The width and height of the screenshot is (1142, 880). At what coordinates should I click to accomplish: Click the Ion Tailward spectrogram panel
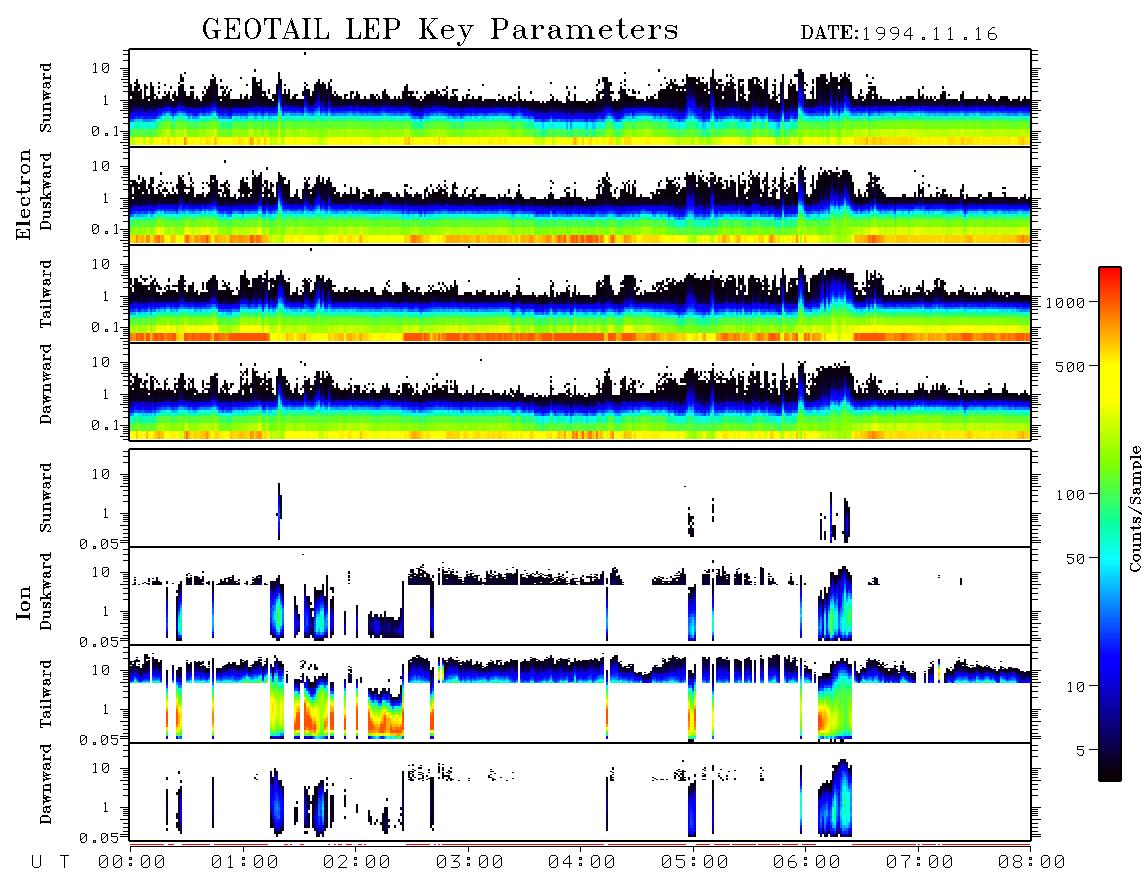click(580, 694)
